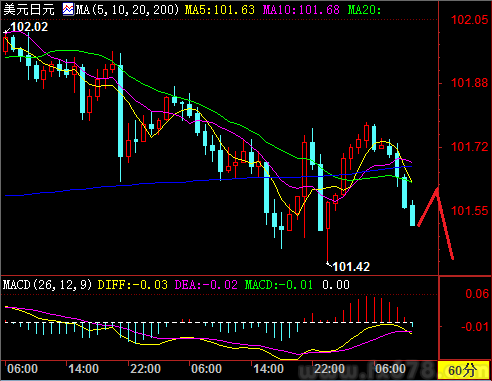492x381 pixels.
Task: Click the 101.55 price axis label
Action: coord(469,211)
